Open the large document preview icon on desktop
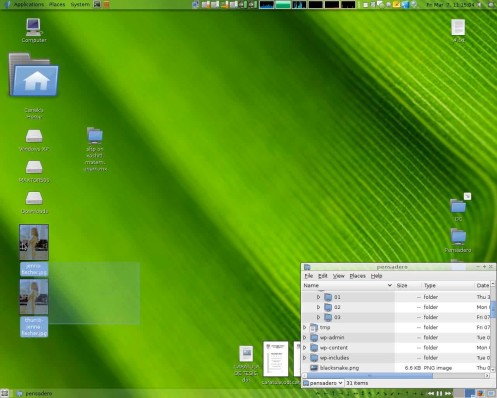The image size is (497, 398). click(x=276, y=359)
